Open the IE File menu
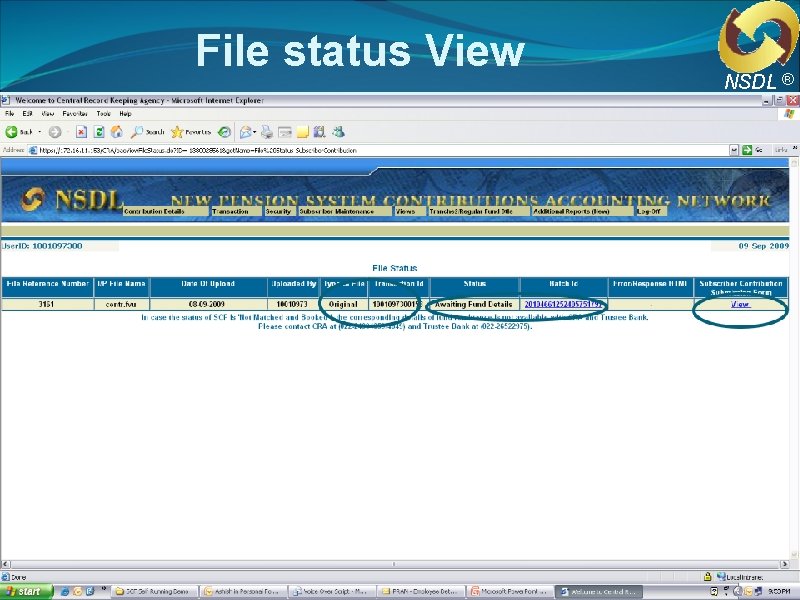Image resolution: width=800 pixels, height=600 pixels. [x=9, y=114]
